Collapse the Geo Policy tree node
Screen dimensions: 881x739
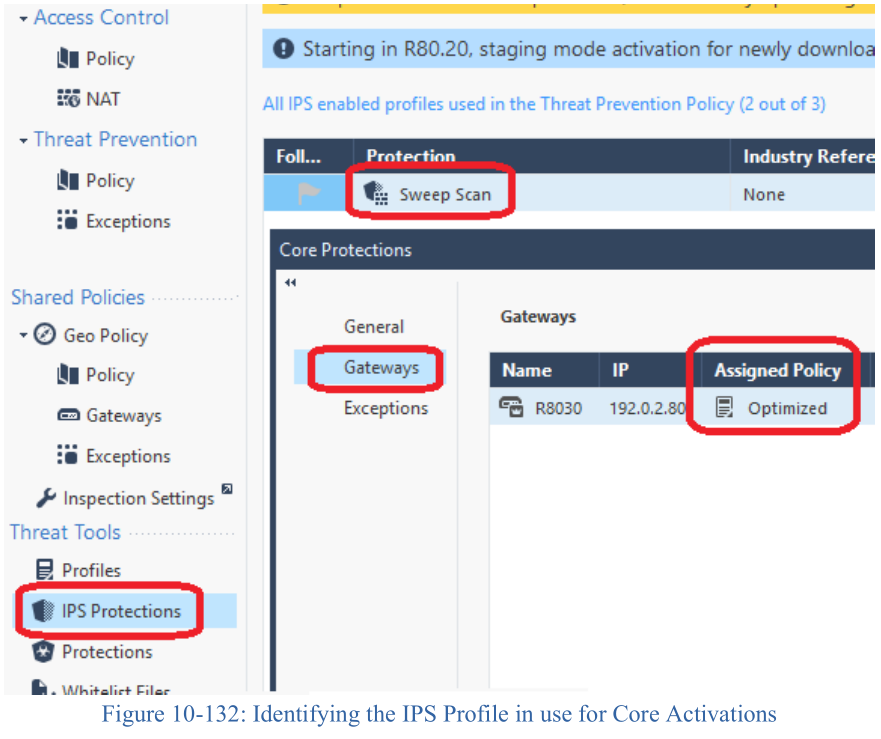[23, 336]
